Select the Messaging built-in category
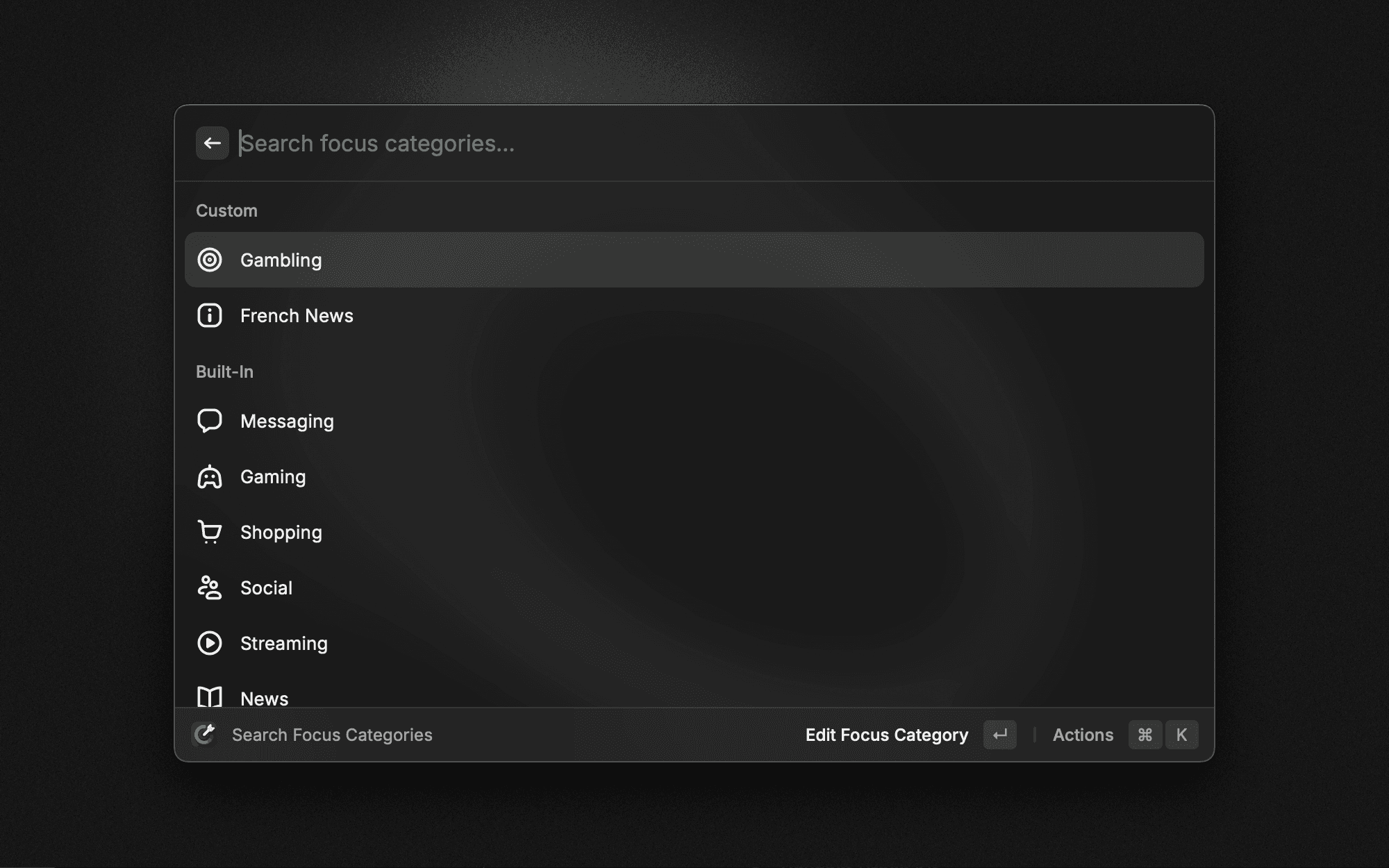Viewport: 1389px width, 868px height. (x=287, y=421)
